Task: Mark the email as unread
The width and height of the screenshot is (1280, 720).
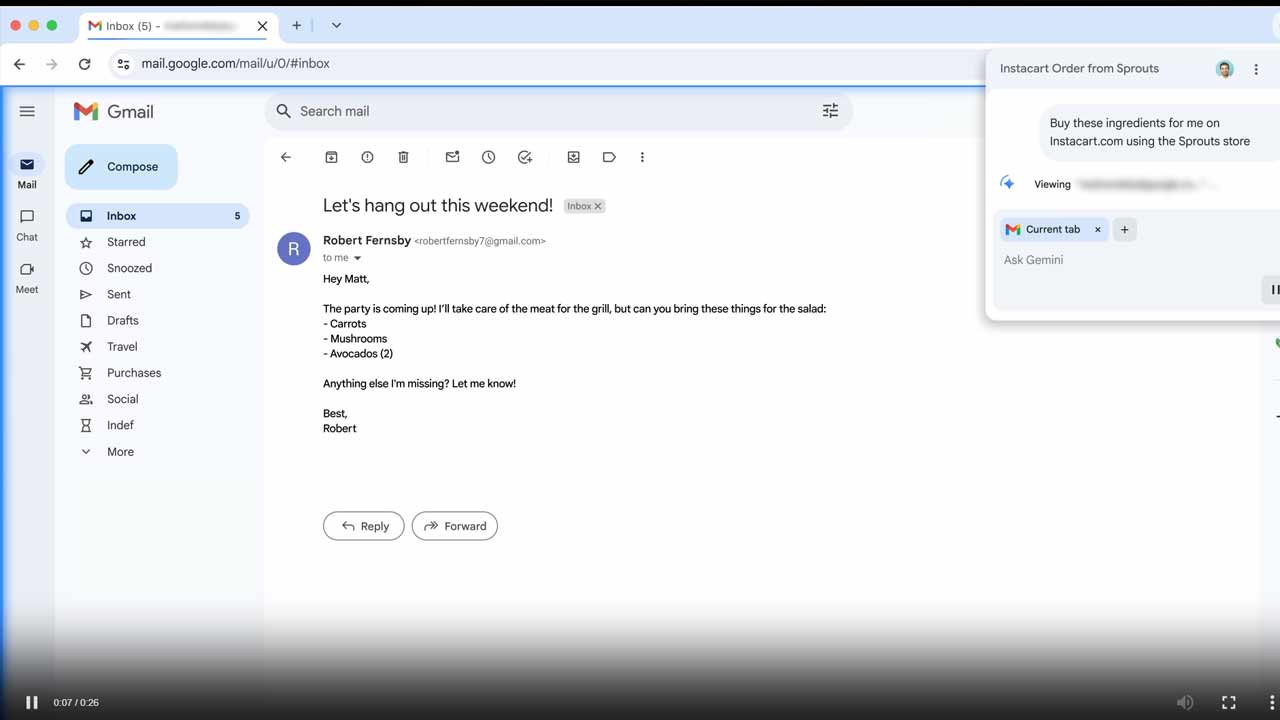Action: [x=452, y=157]
